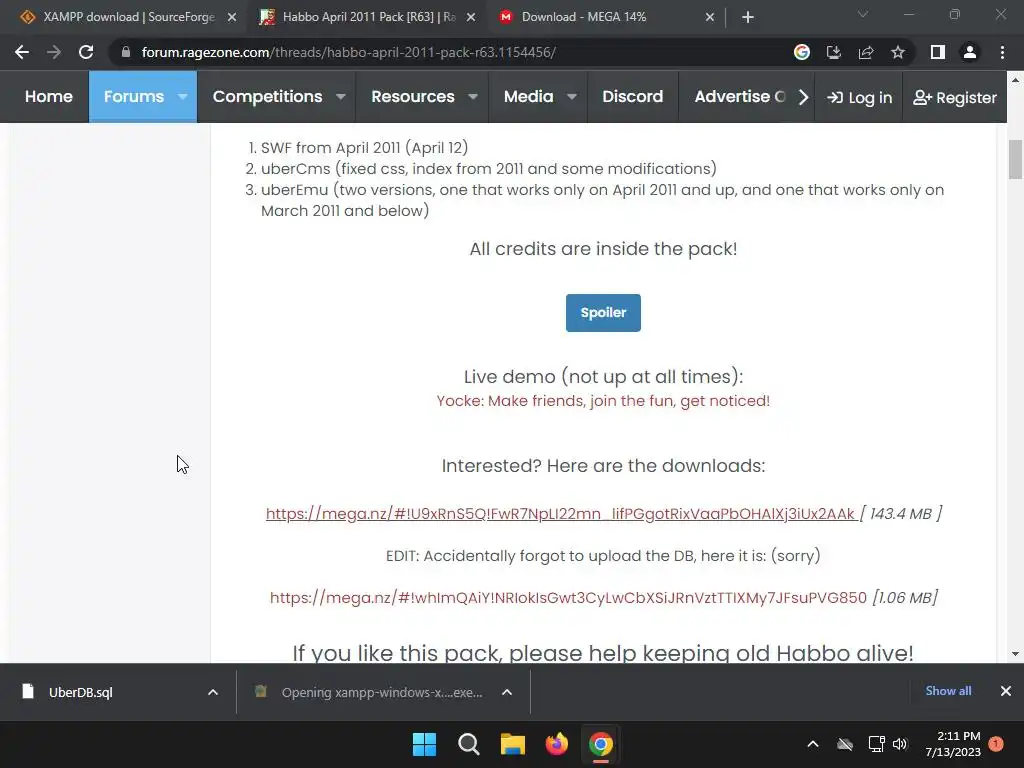Screen dimensions: 1024x768
Task: Open the Resources menu item
Action: 413,97
